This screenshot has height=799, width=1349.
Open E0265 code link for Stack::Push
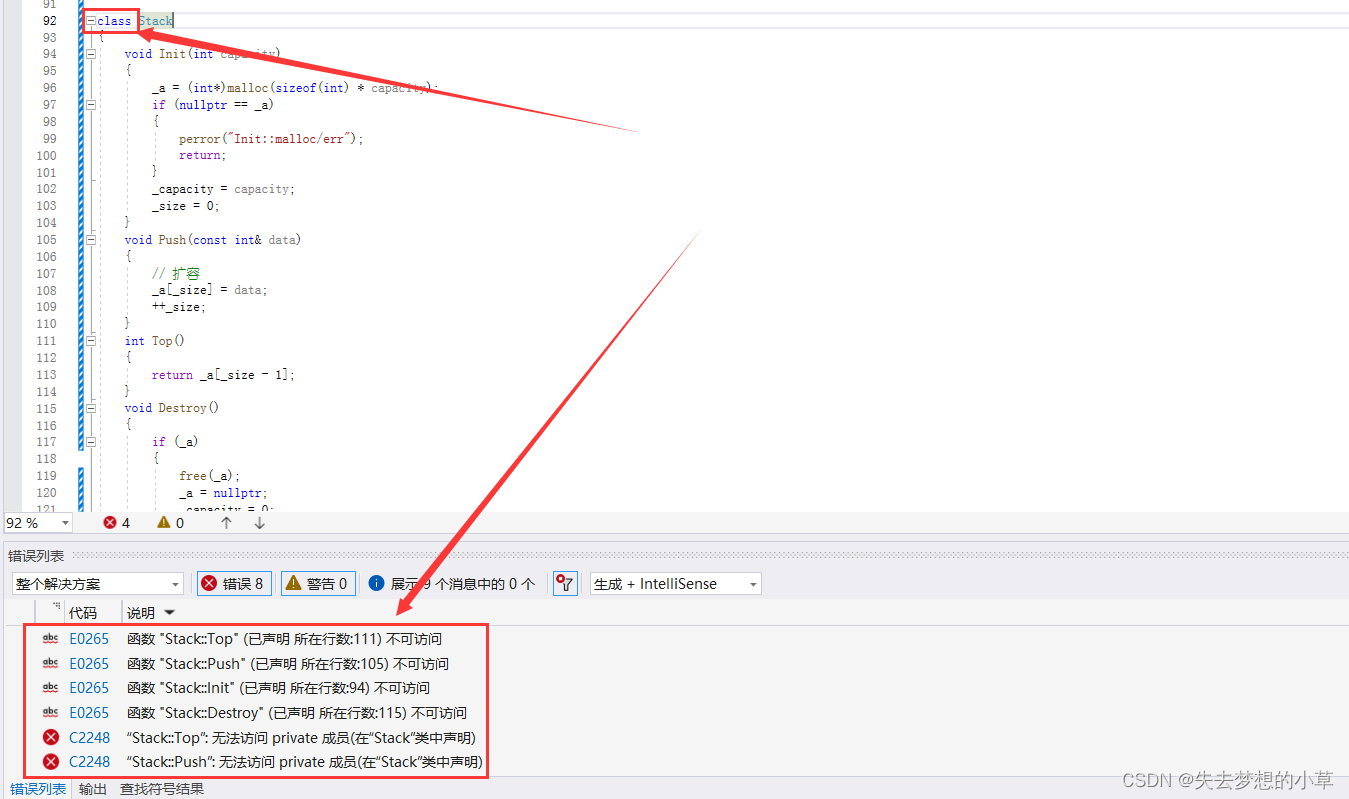click(x=89, y=664)
